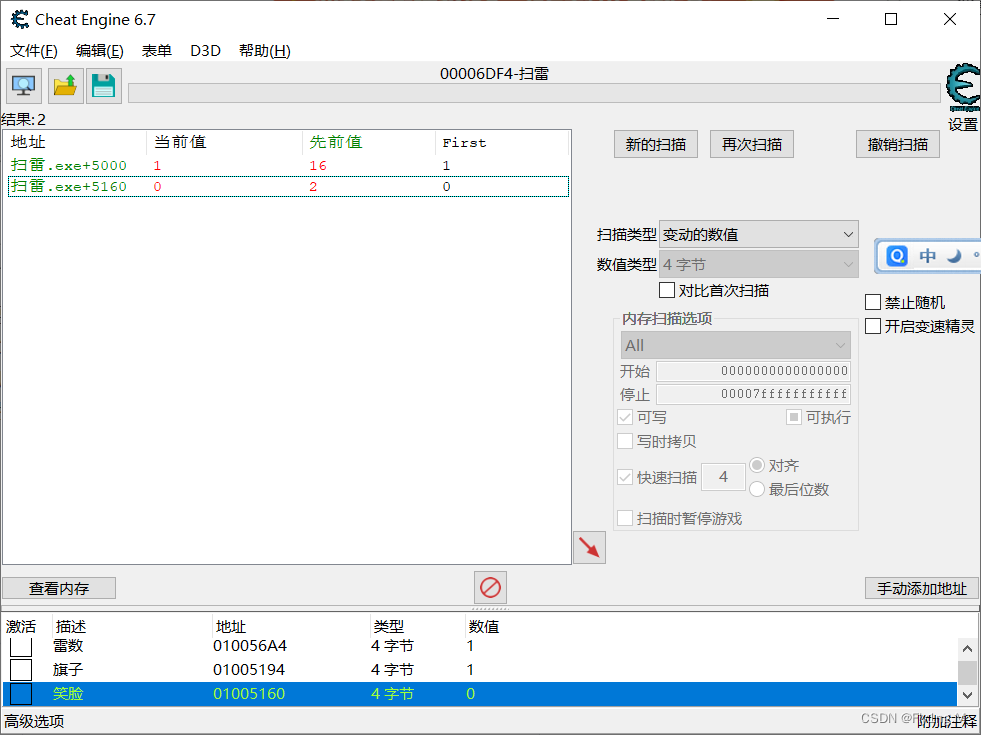This screenshot has height=735, width=981.
Task: Open the 扫描类型 dropdown
Action: [843, 234]
